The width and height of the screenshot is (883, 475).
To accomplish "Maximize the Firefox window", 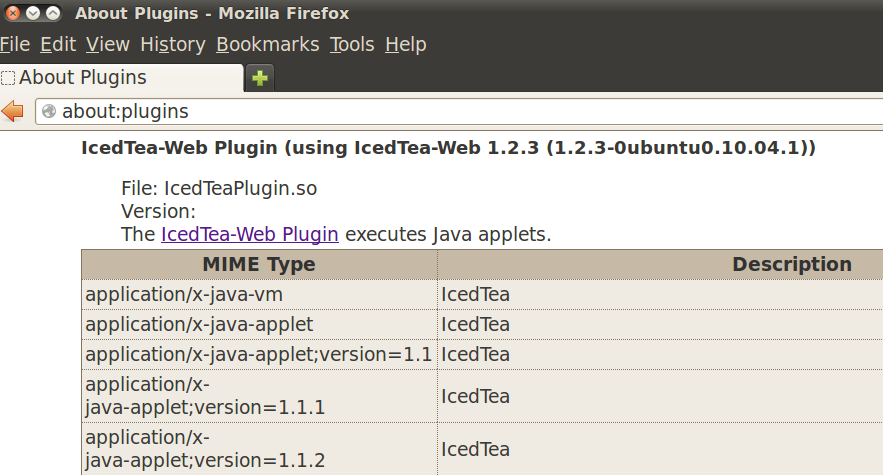I will 52,14.
